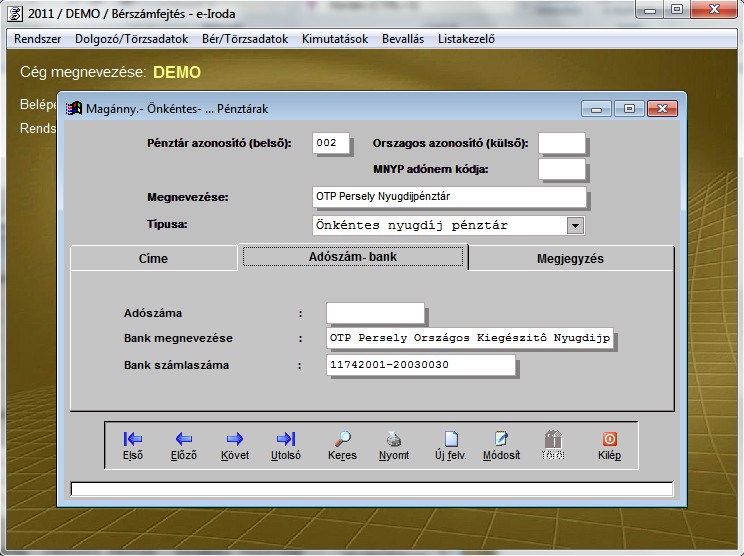Select the Adószám- bank tab
Screen dimensions: 744x556
[x=354, y=258]
